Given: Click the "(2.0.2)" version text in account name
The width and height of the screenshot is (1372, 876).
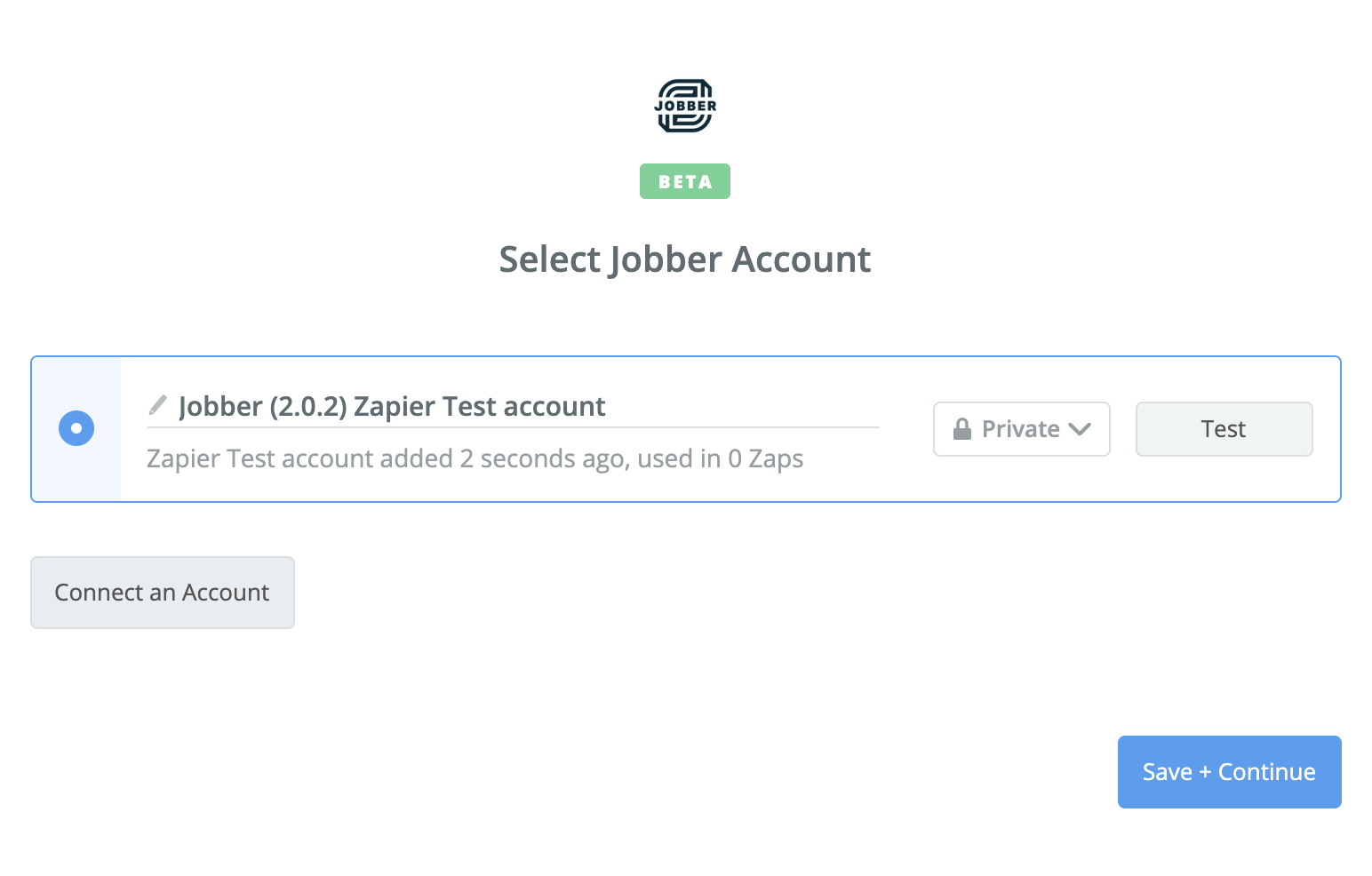Looking at the screenshot, I should 307,406.
